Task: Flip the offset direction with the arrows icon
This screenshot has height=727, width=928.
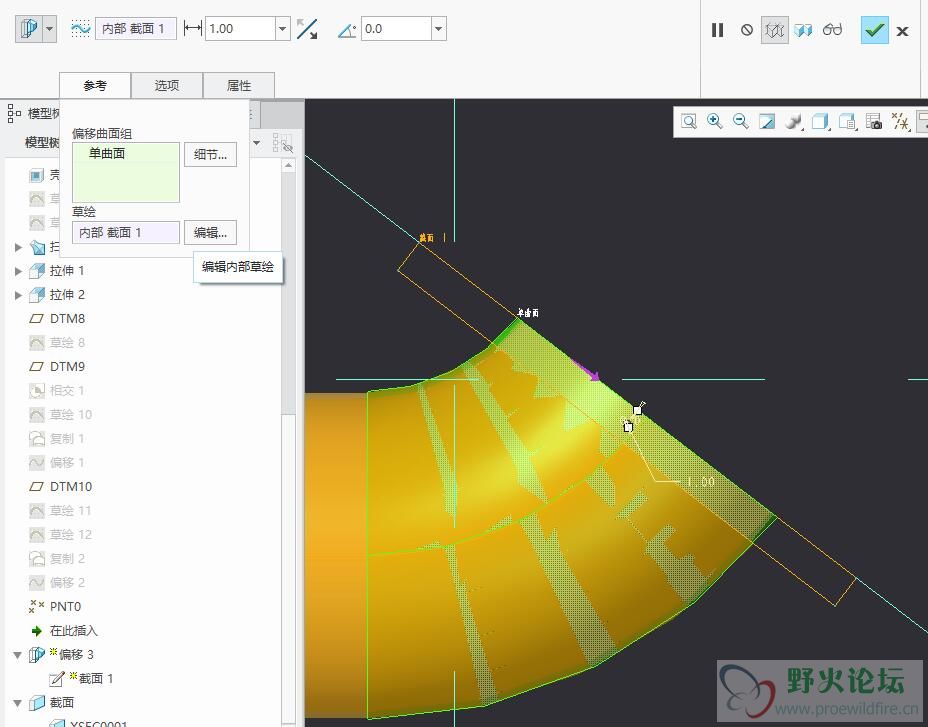Action: tap(307, 28)
